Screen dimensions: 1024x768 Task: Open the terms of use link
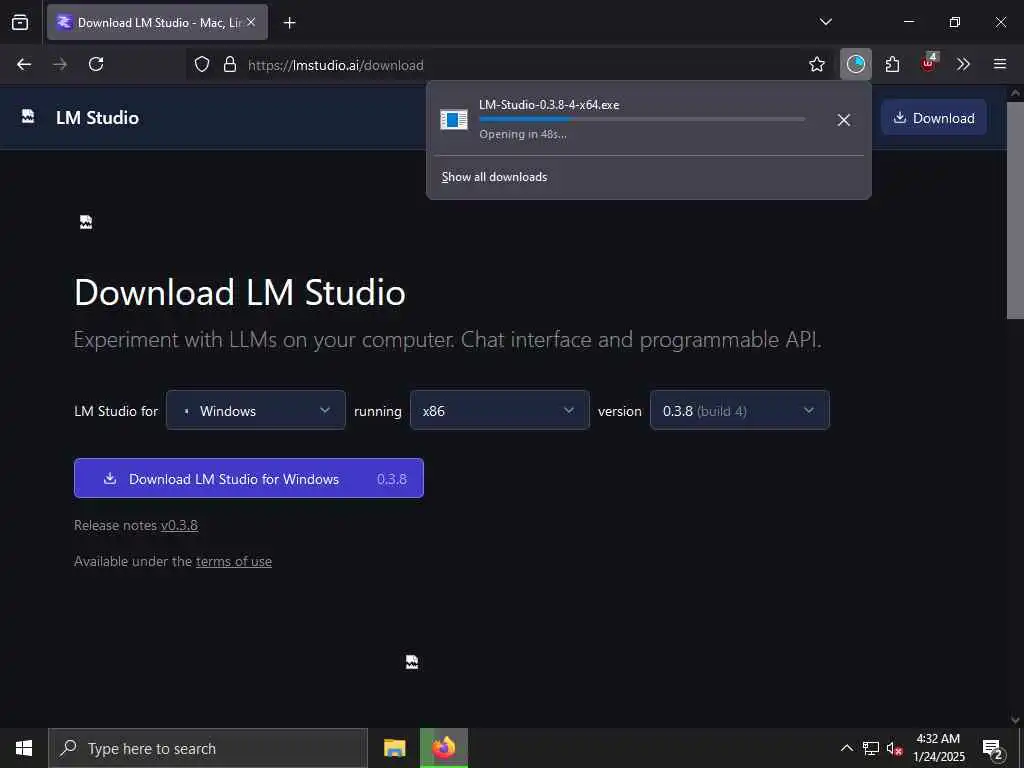point(234,561)
